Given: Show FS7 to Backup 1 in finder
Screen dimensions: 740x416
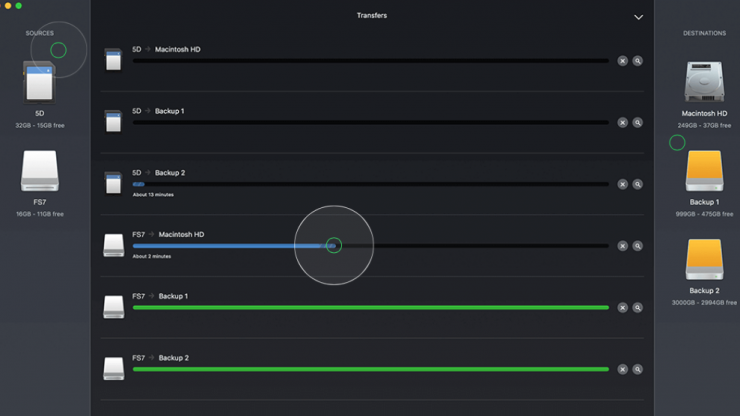Looking at the screenshot, I should [637, 308].
